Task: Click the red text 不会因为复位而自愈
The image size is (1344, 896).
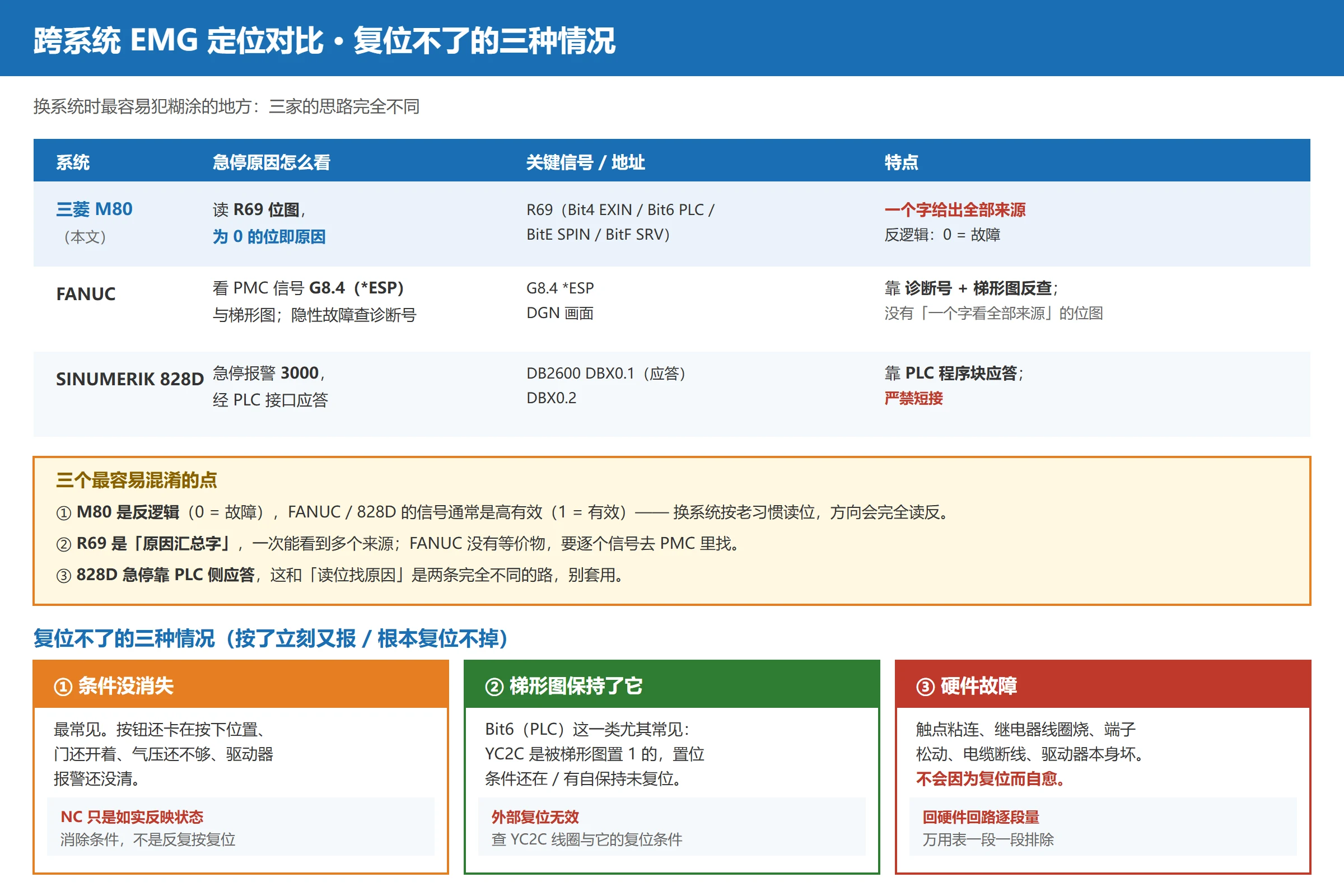Action: pyautogui.click(x=990, y=779)
